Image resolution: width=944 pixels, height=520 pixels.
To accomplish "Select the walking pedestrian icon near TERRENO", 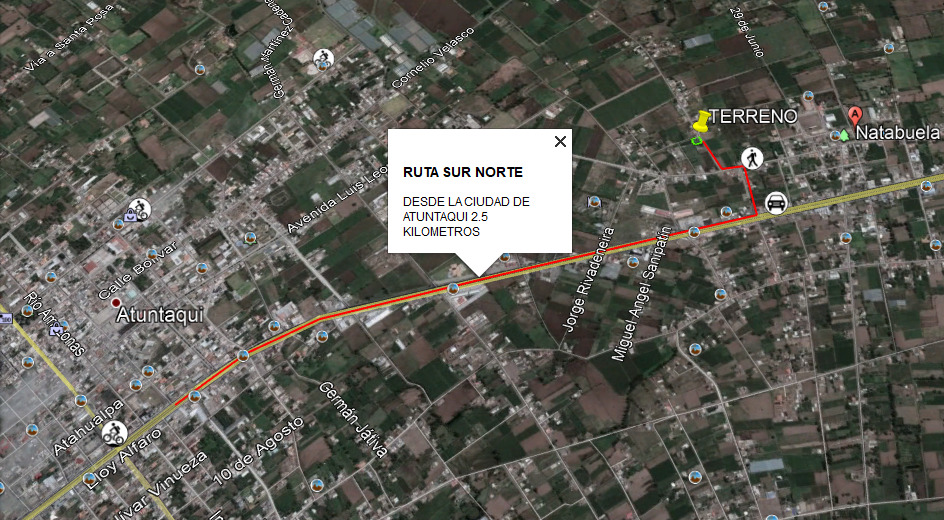I will pos(751,158).
